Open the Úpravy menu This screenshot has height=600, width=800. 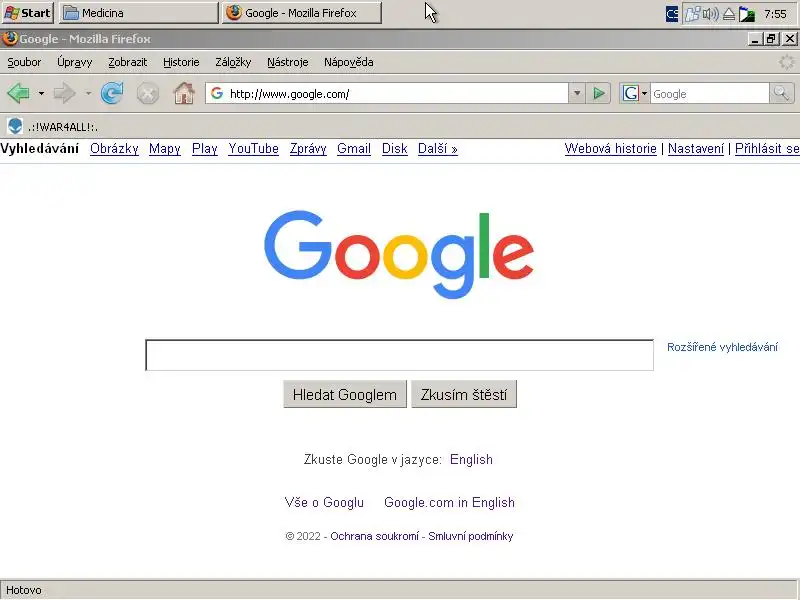tap(74, 62)
